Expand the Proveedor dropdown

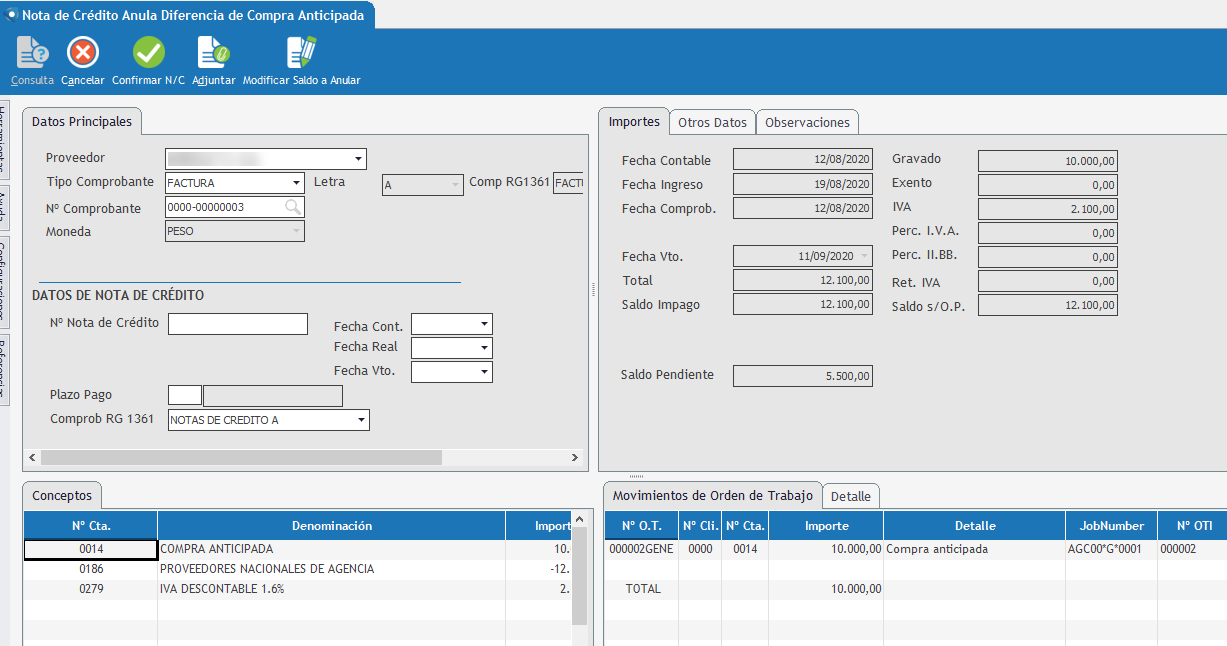coord(358,159)
